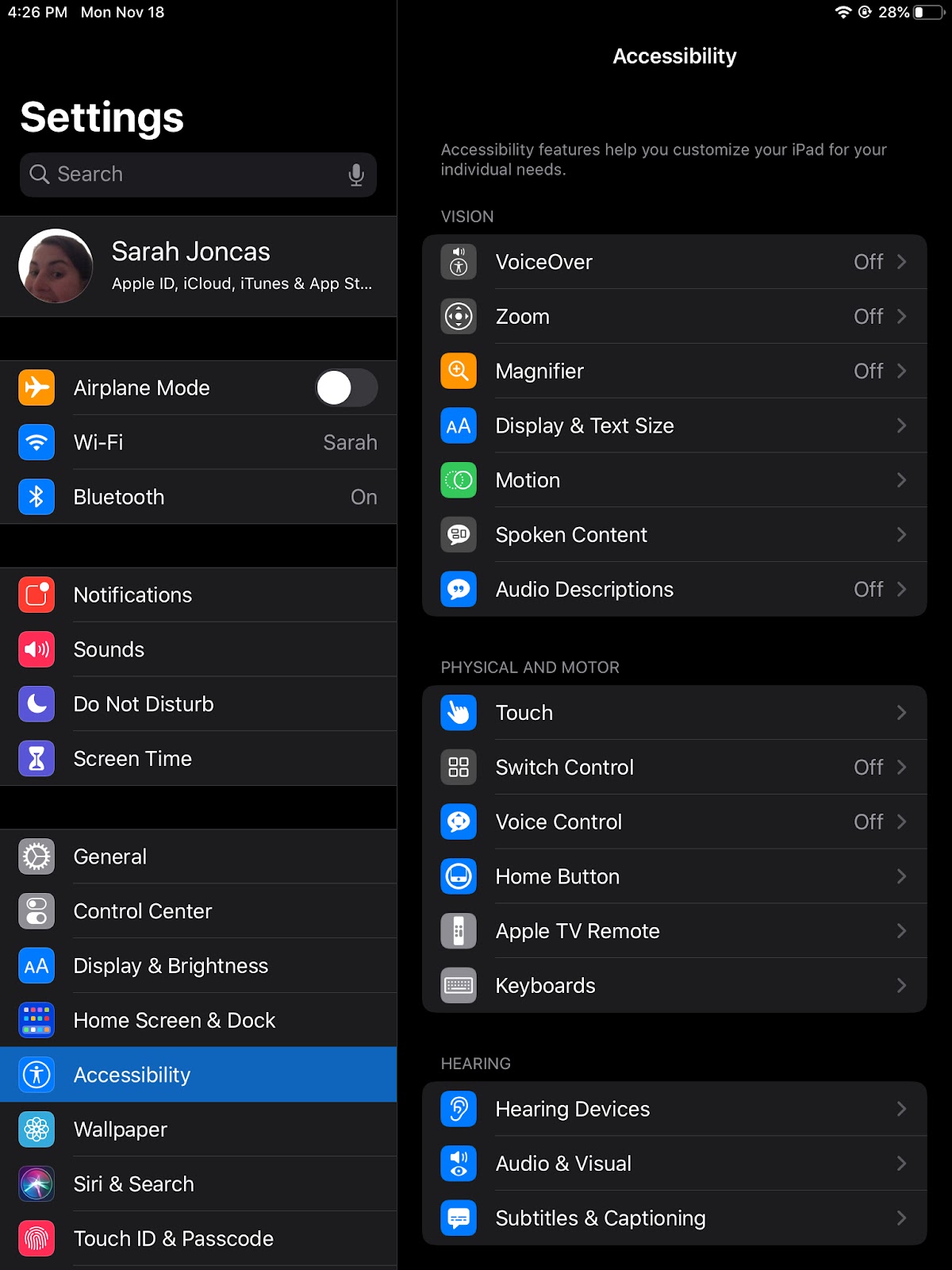
Task: Tap the Do Not Disturb moon icon
Action: pos(36,704)
